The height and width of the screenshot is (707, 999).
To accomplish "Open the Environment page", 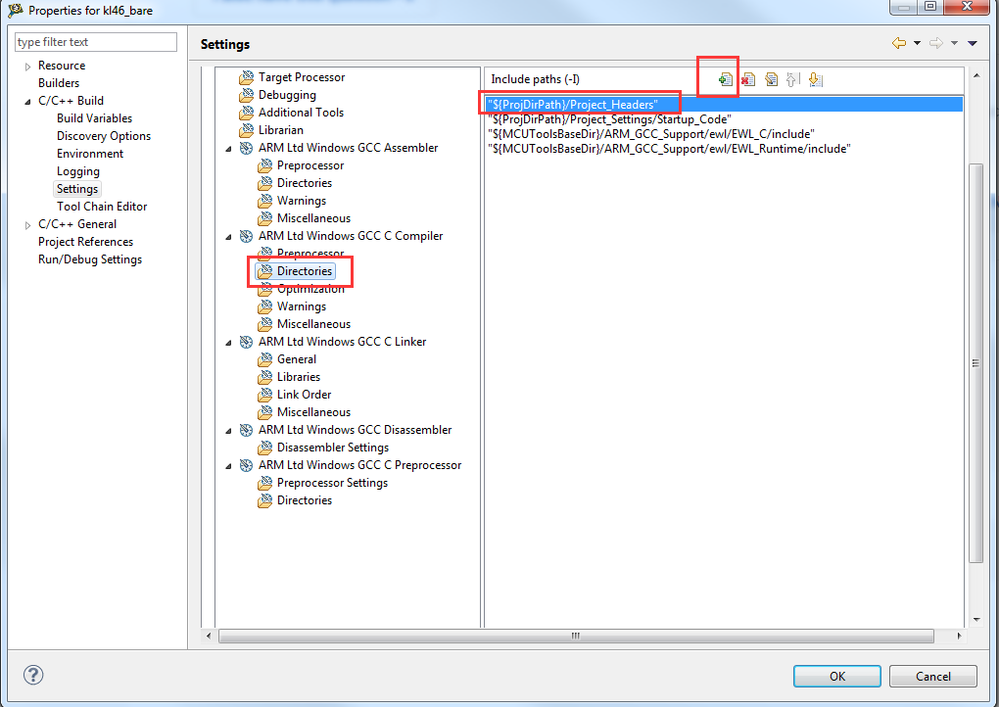I will tap(90, 154).
